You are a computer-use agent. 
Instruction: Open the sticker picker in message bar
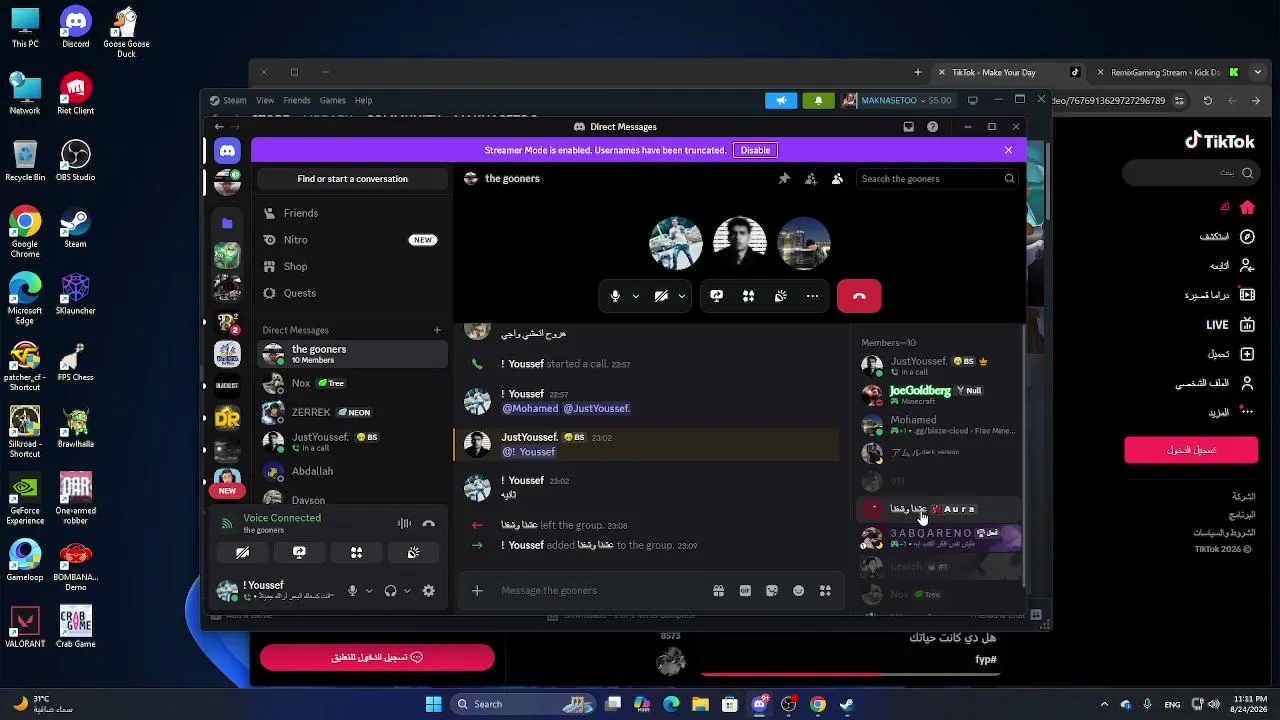tap(772, 591)
